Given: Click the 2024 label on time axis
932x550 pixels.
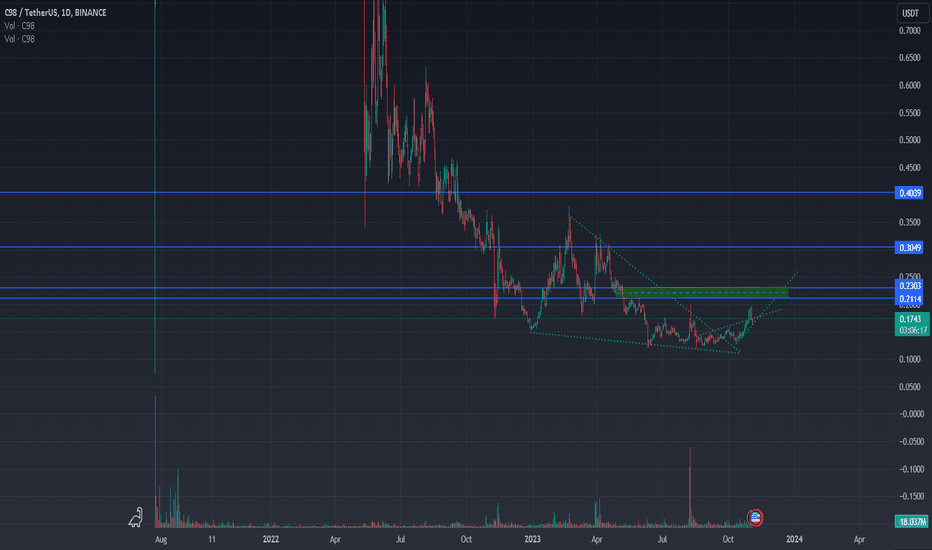Looking at the screenshot, I should [x=794, y=539].
